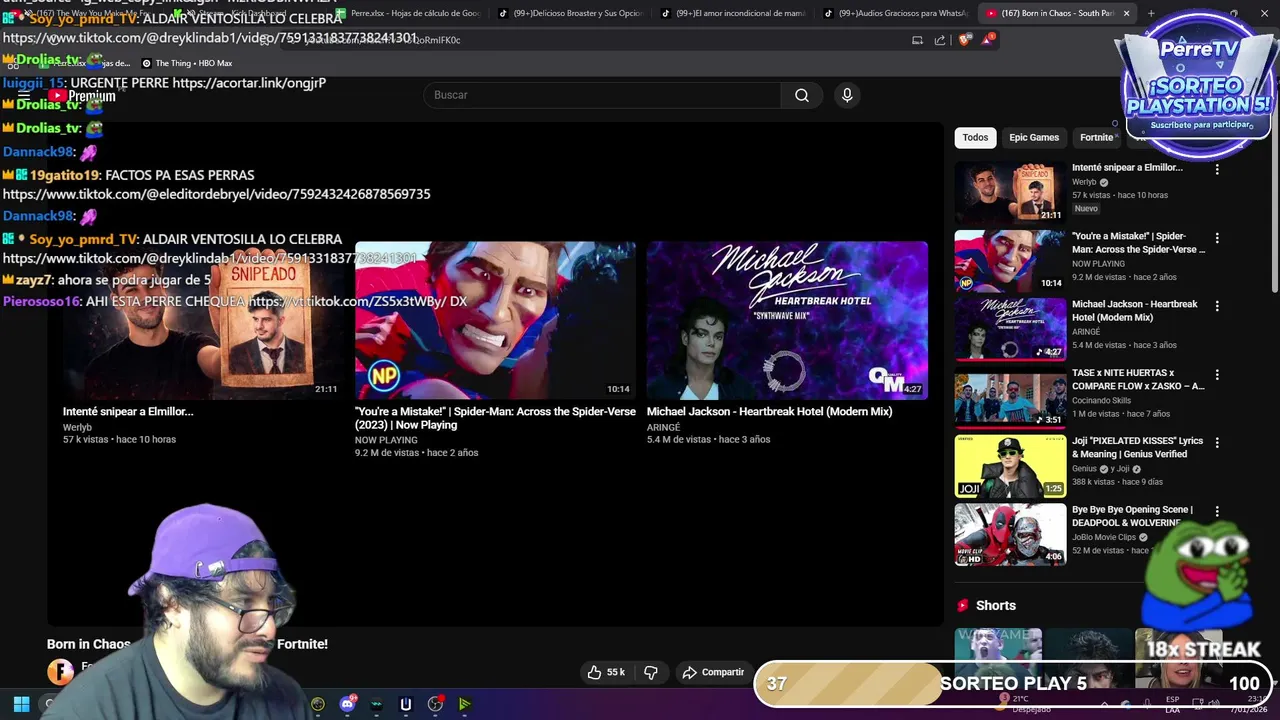This screenshot has height=720, width=1280.
Task: Select the Todos filter chip
Action: click(975, 137)
